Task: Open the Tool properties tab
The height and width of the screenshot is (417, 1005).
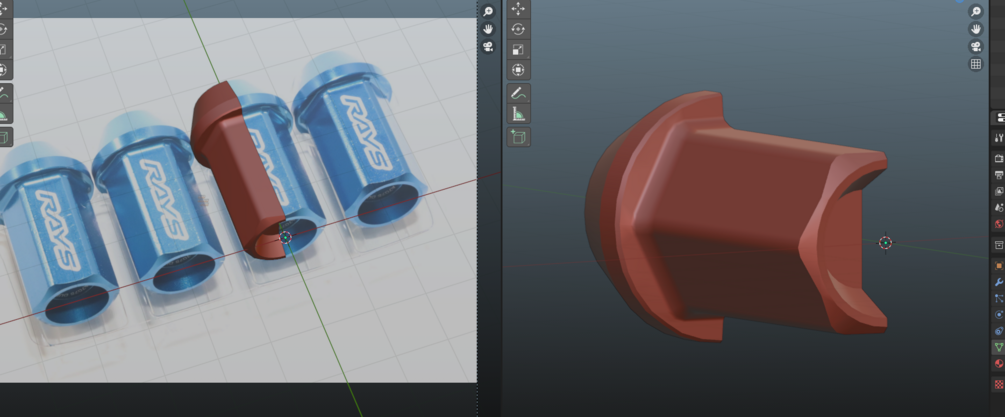Action: click(999, 137)
